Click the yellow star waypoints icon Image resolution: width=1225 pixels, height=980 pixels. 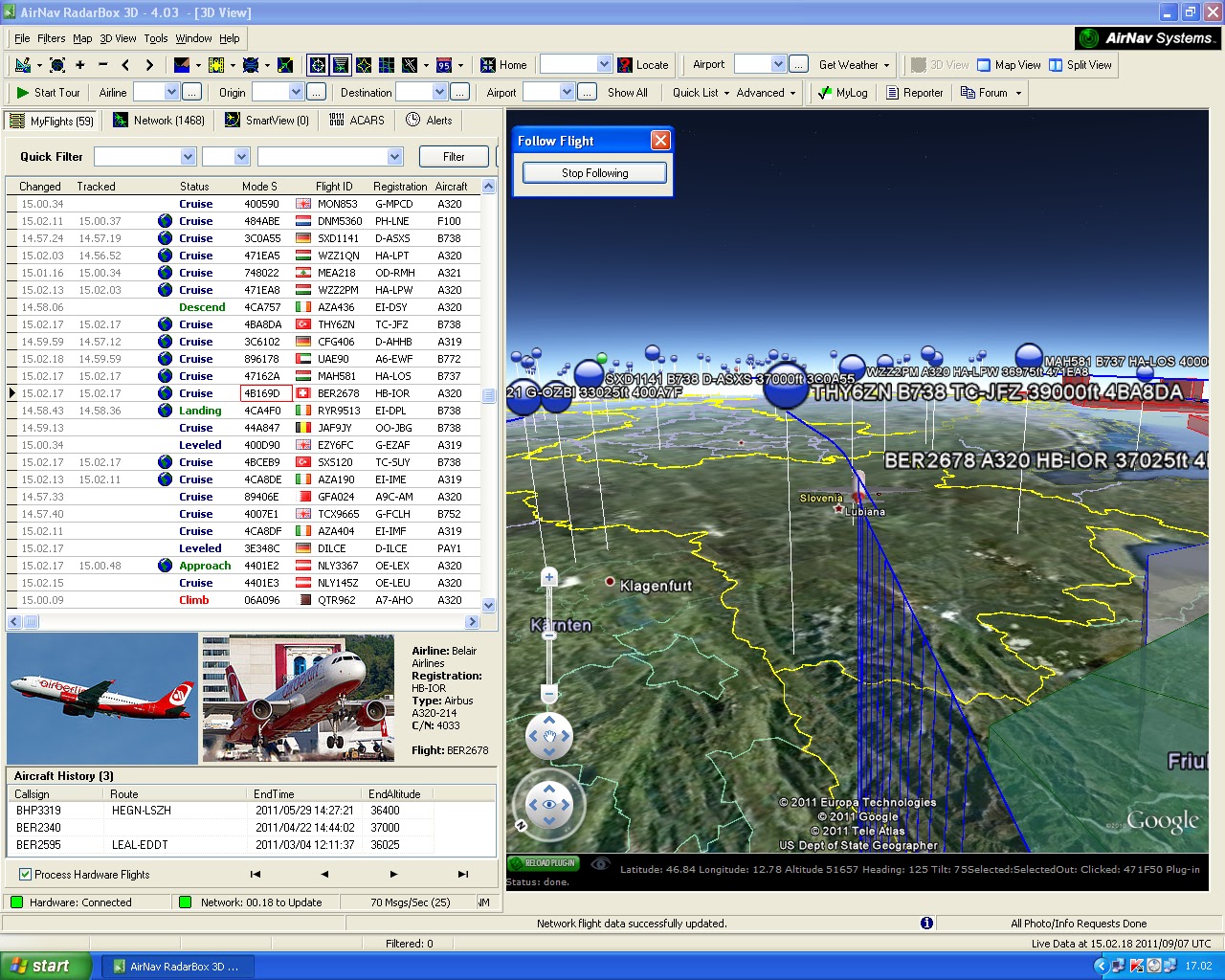click(x=364, y=65)
